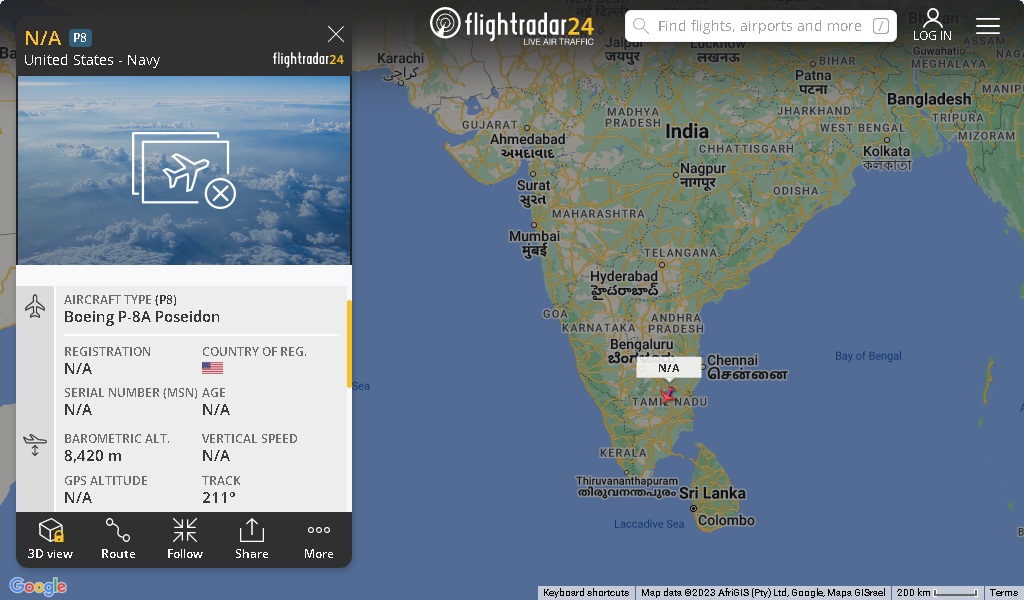The image size is (1024, 600).
Task: Click the LOG IN user icon
Action: click(932, 25)
